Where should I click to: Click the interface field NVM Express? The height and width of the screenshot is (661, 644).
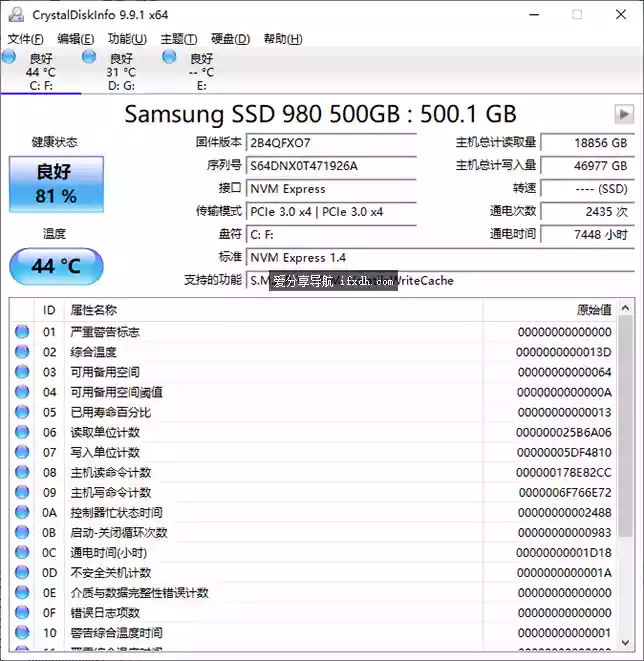331,189
